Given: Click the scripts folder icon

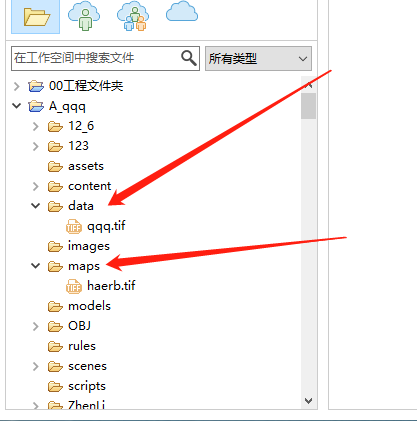Looking at the screenshot, I should (55, 387).
